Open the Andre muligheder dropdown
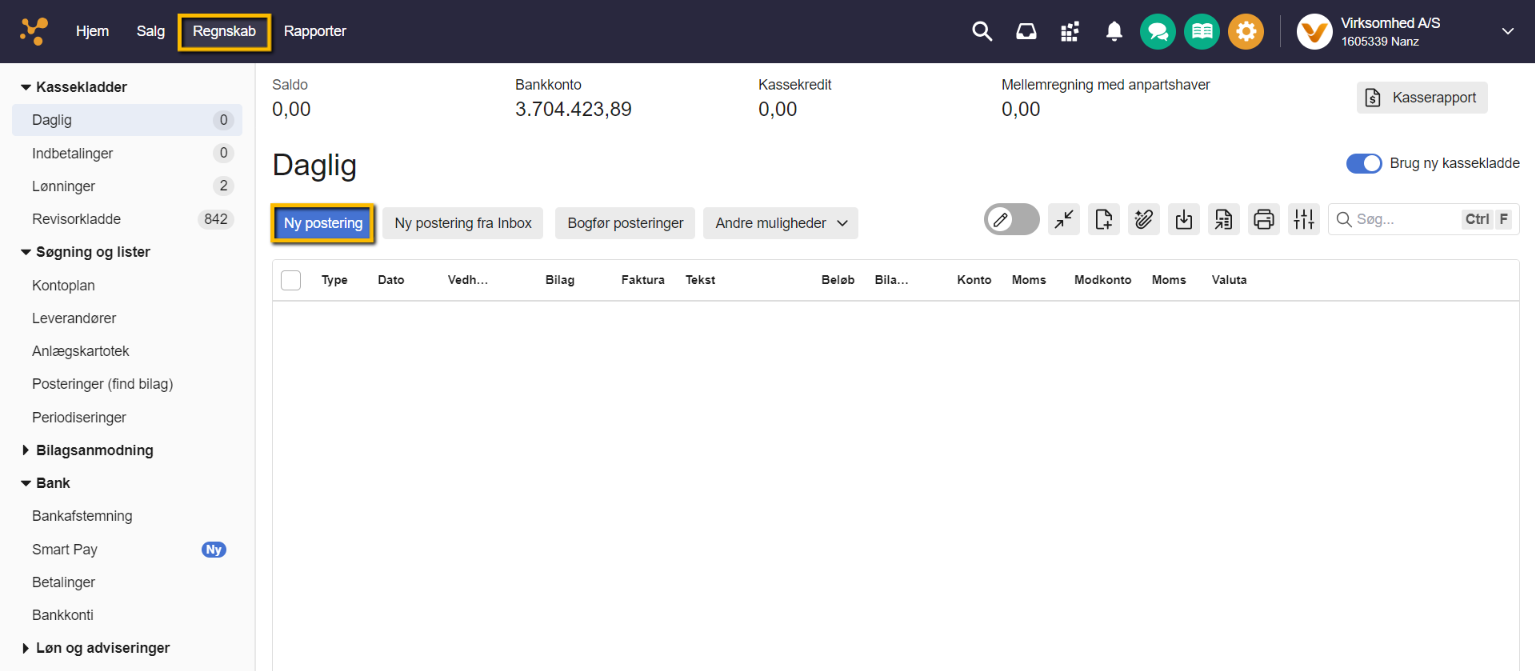The image size is (1535, 671). click(x=780, y=223)
